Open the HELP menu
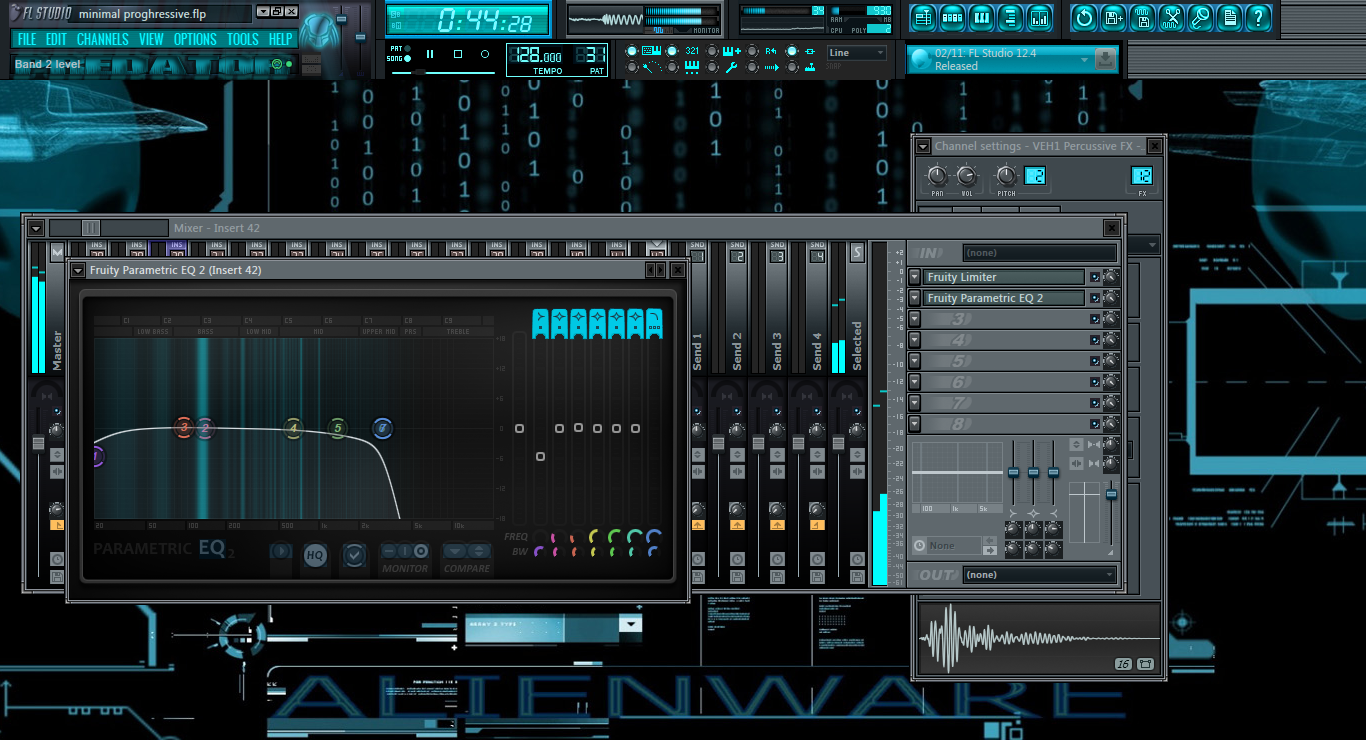The width and height of the screenshot is (1366, 740). click(281, 40)
